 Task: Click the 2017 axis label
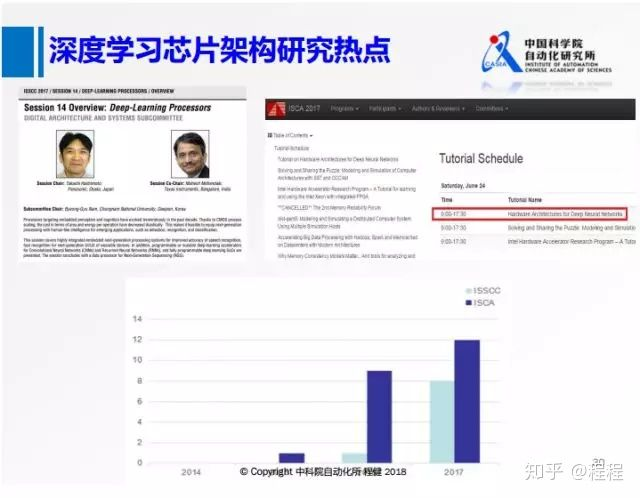click(453, 472)
